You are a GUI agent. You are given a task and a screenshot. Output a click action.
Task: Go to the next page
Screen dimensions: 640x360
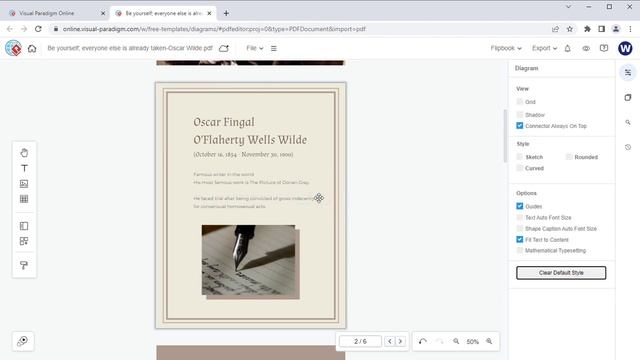point(400,341)
